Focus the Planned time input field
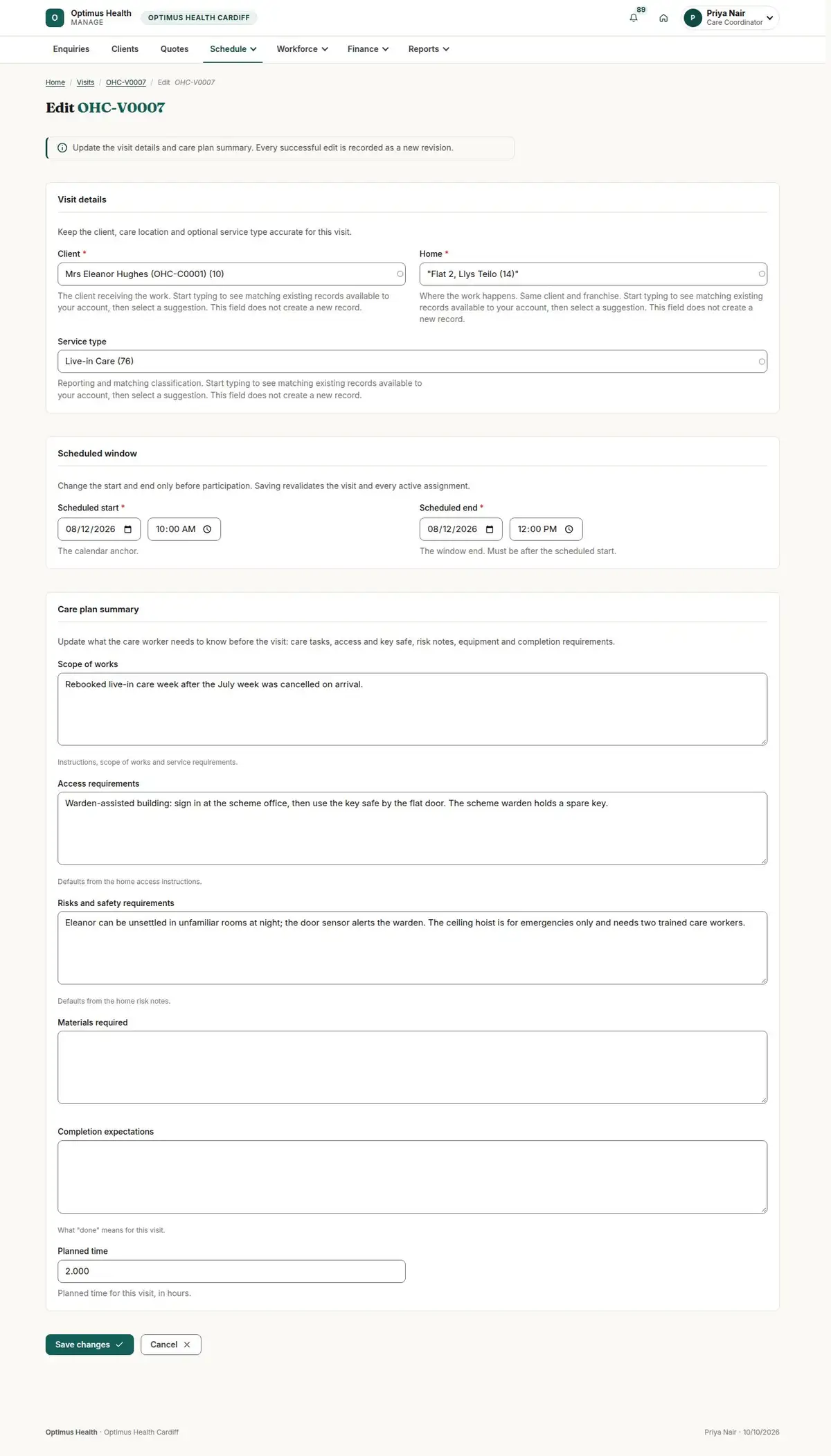 click(231, 1271)
